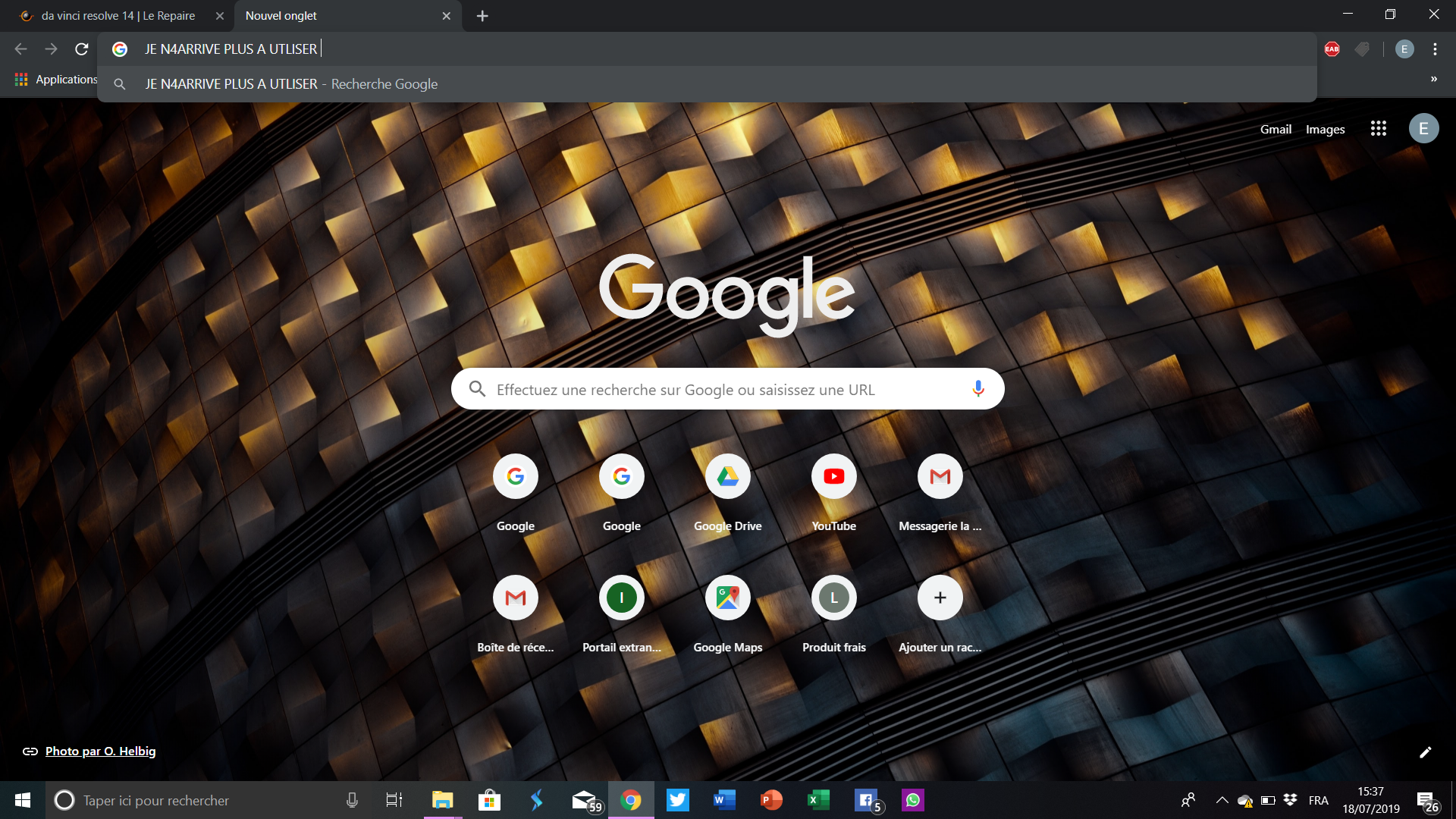
Task: Open the Google Maps shortcut
Action: click(x=728, y=614)
